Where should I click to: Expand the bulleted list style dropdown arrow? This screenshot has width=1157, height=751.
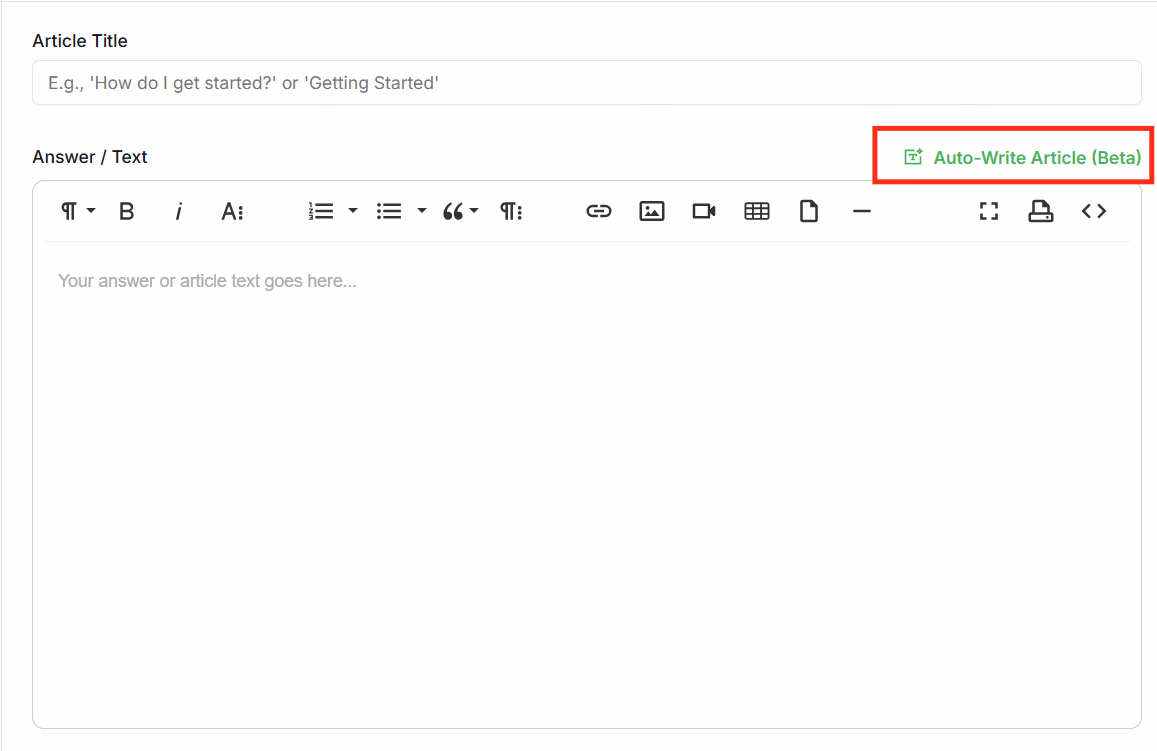[x=422, y=211]
